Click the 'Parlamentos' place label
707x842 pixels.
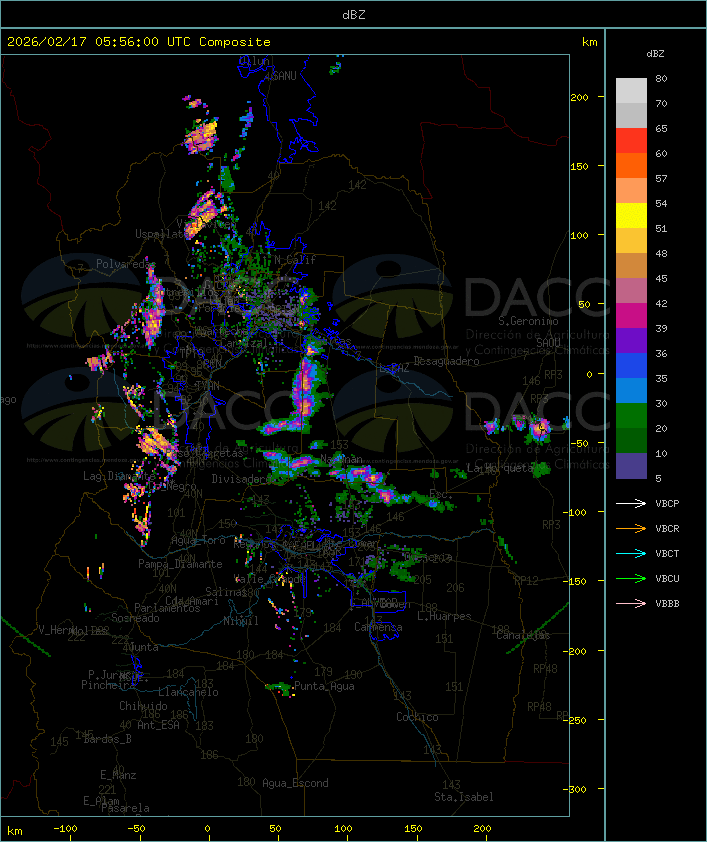[x=167, y=608]
